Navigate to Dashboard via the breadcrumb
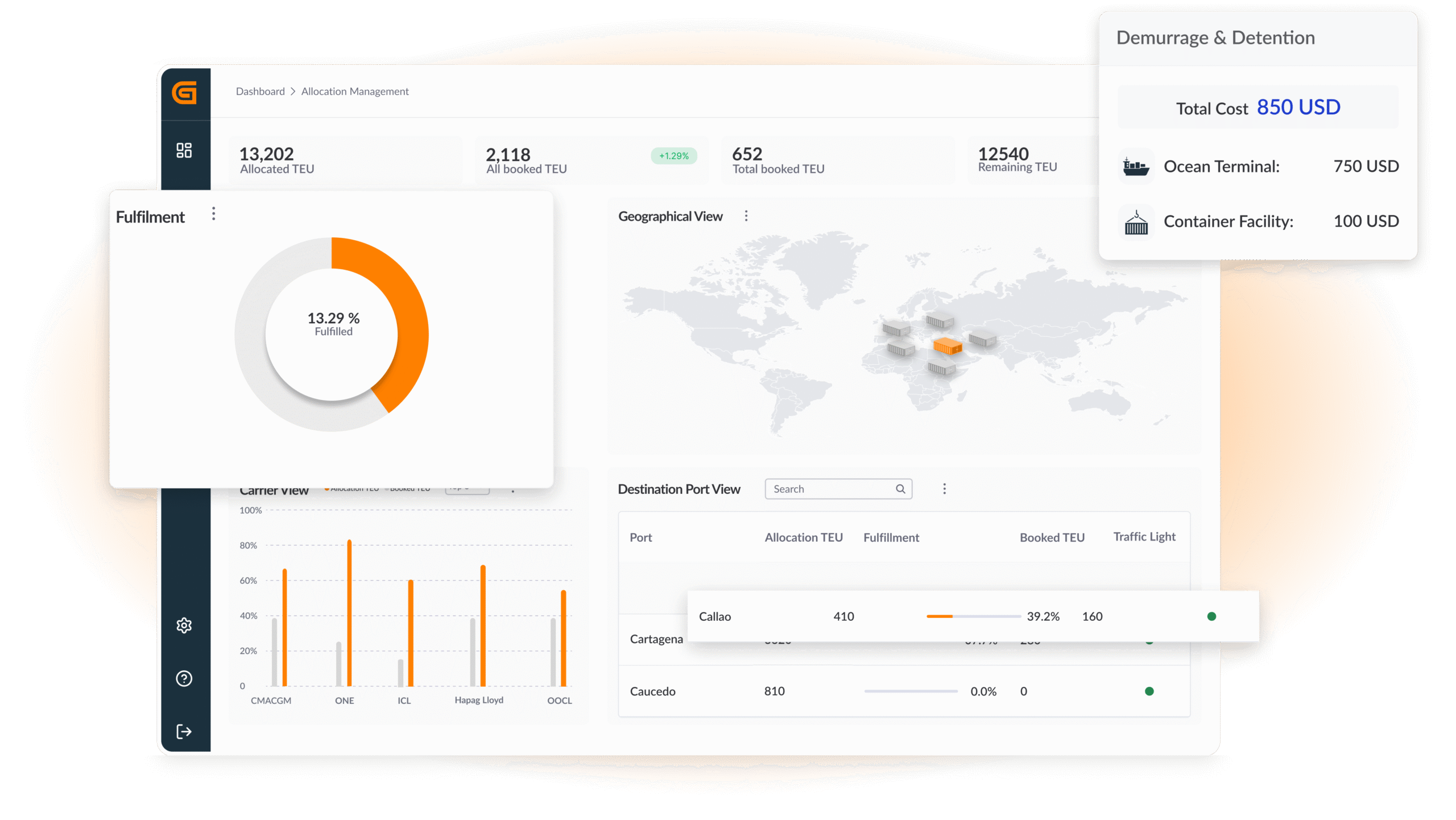Screen dimensions: 1456x820 260,91
